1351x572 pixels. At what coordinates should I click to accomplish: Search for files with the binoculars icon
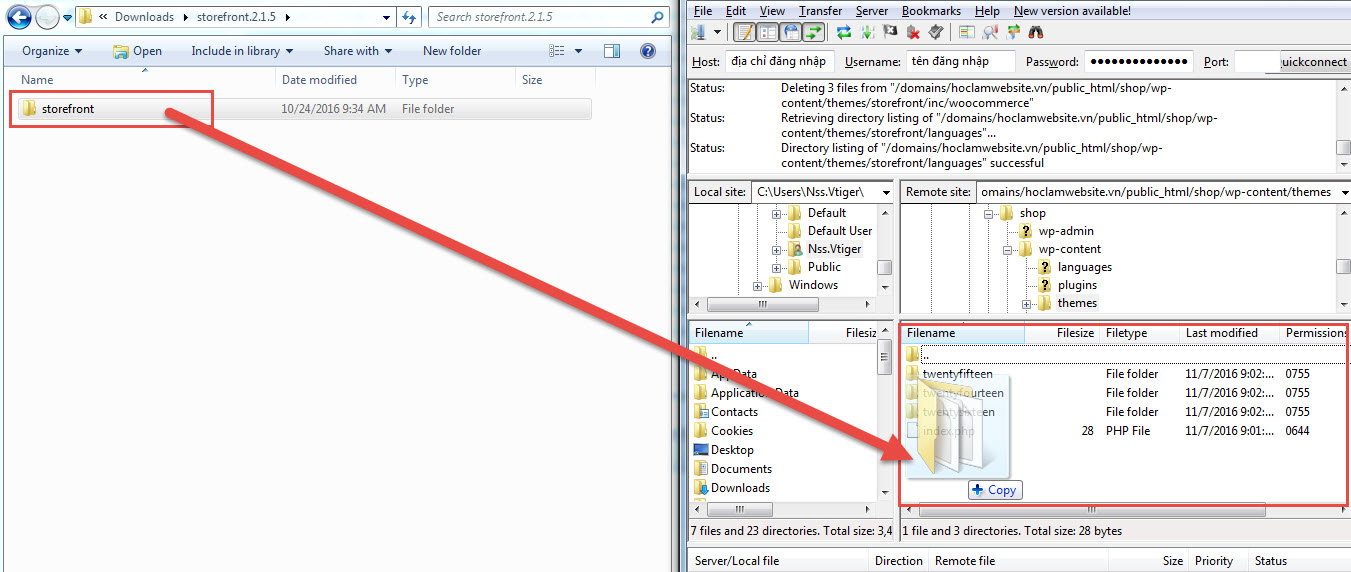(x=1036, y=32)
